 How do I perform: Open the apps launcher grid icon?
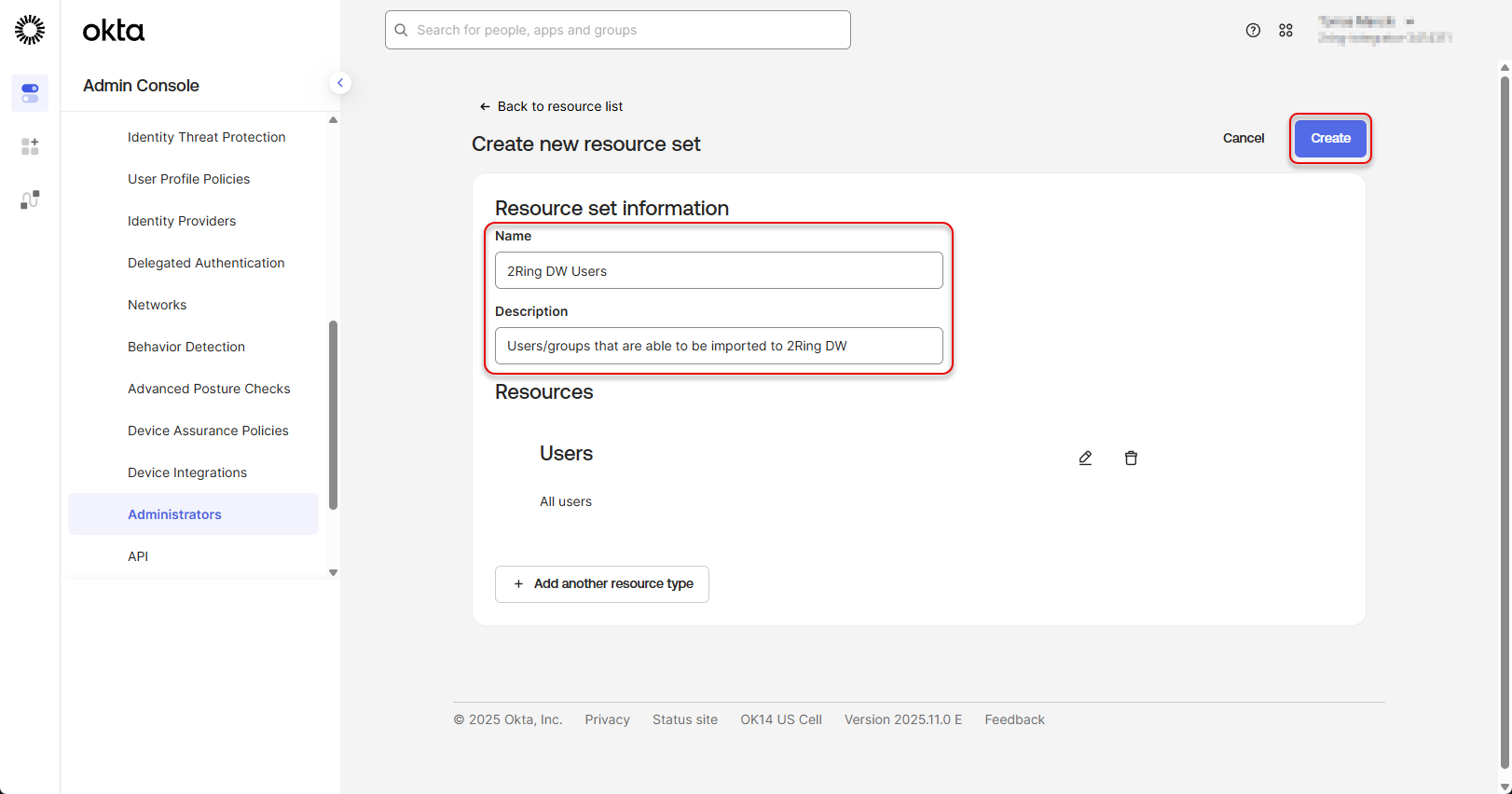coord(1285,30)
